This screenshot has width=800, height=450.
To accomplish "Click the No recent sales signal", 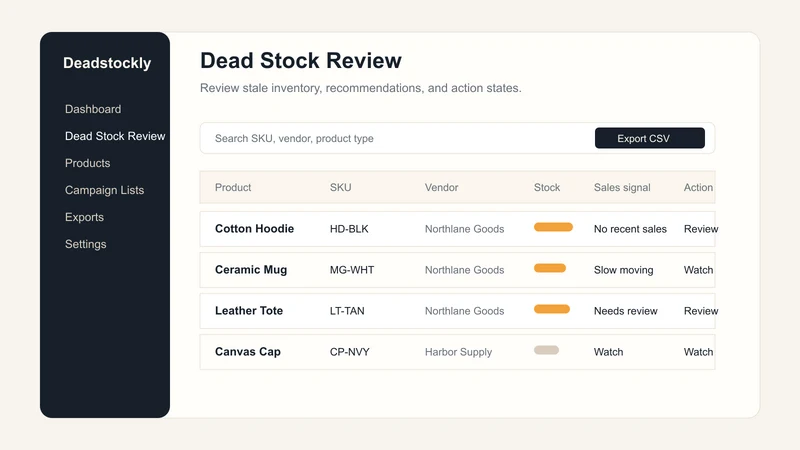I will tap(630, 229).
